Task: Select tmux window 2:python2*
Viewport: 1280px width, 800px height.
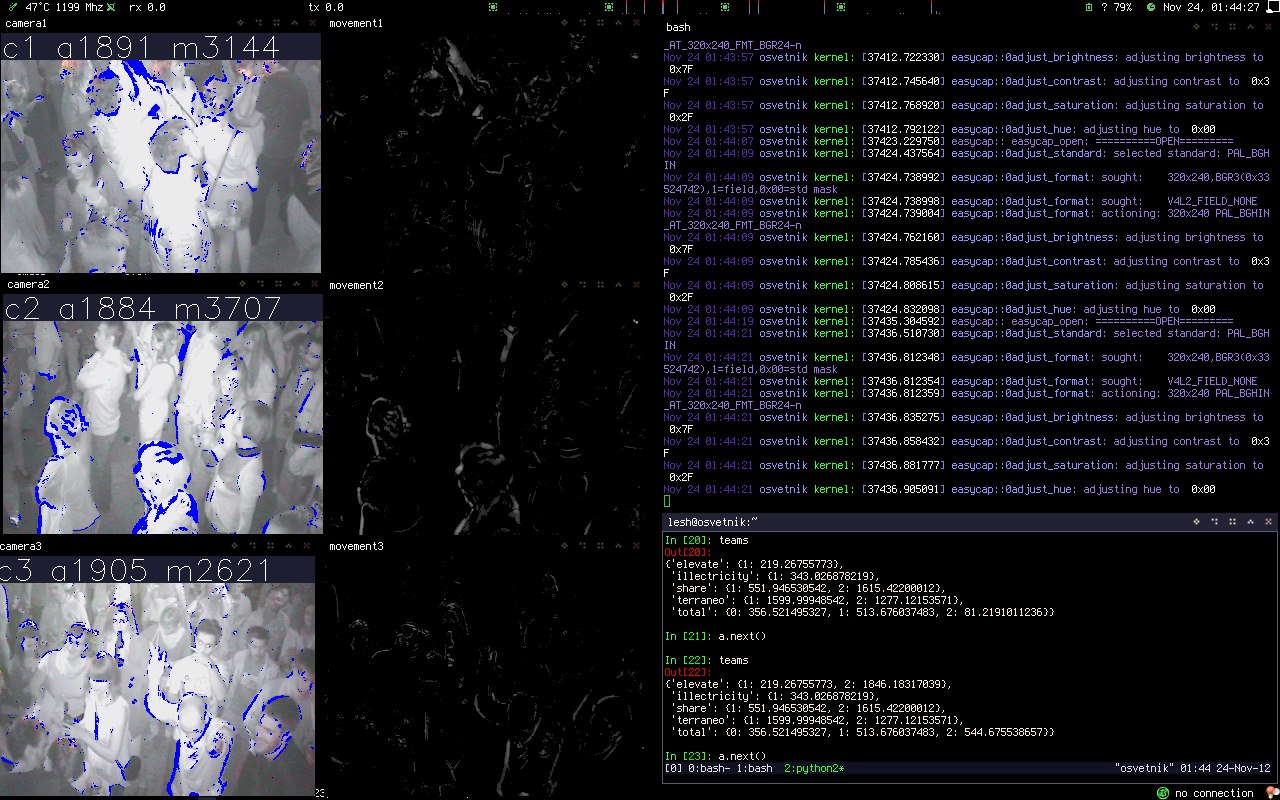Action: point(814,768)
